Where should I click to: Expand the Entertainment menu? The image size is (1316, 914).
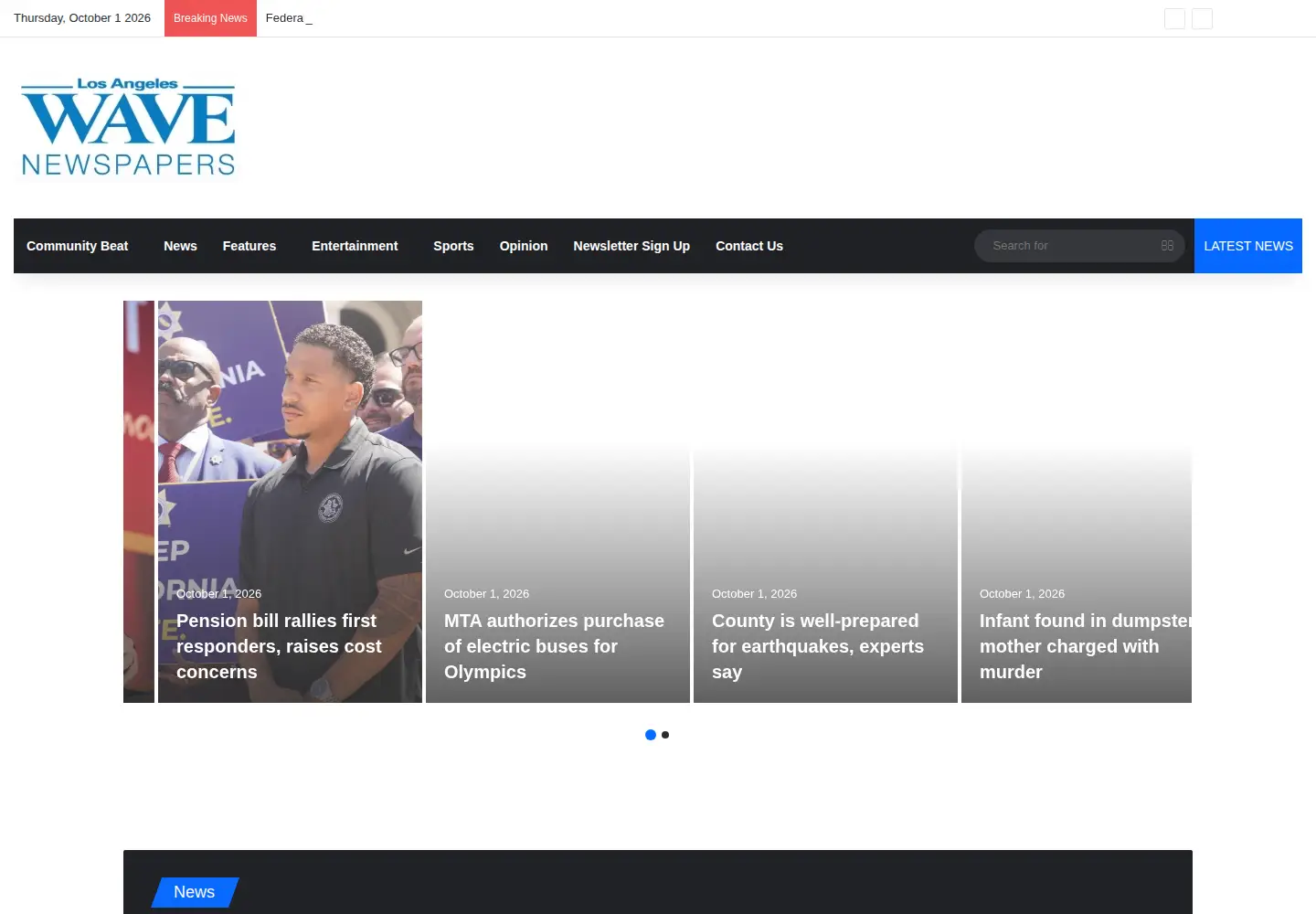click(x=355, y=246)
